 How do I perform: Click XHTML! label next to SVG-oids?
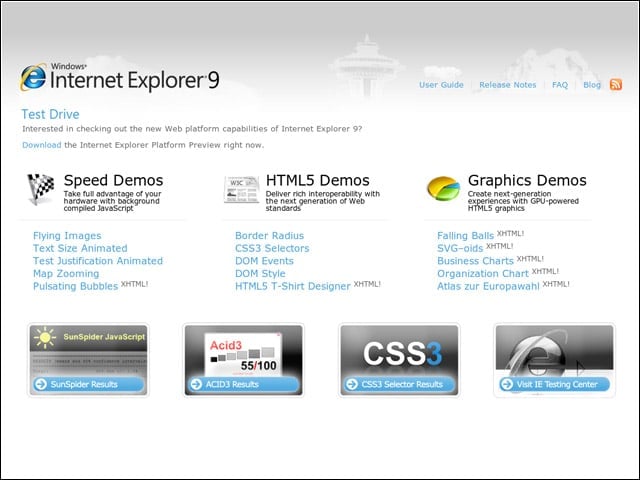click(x=500, y=246)
